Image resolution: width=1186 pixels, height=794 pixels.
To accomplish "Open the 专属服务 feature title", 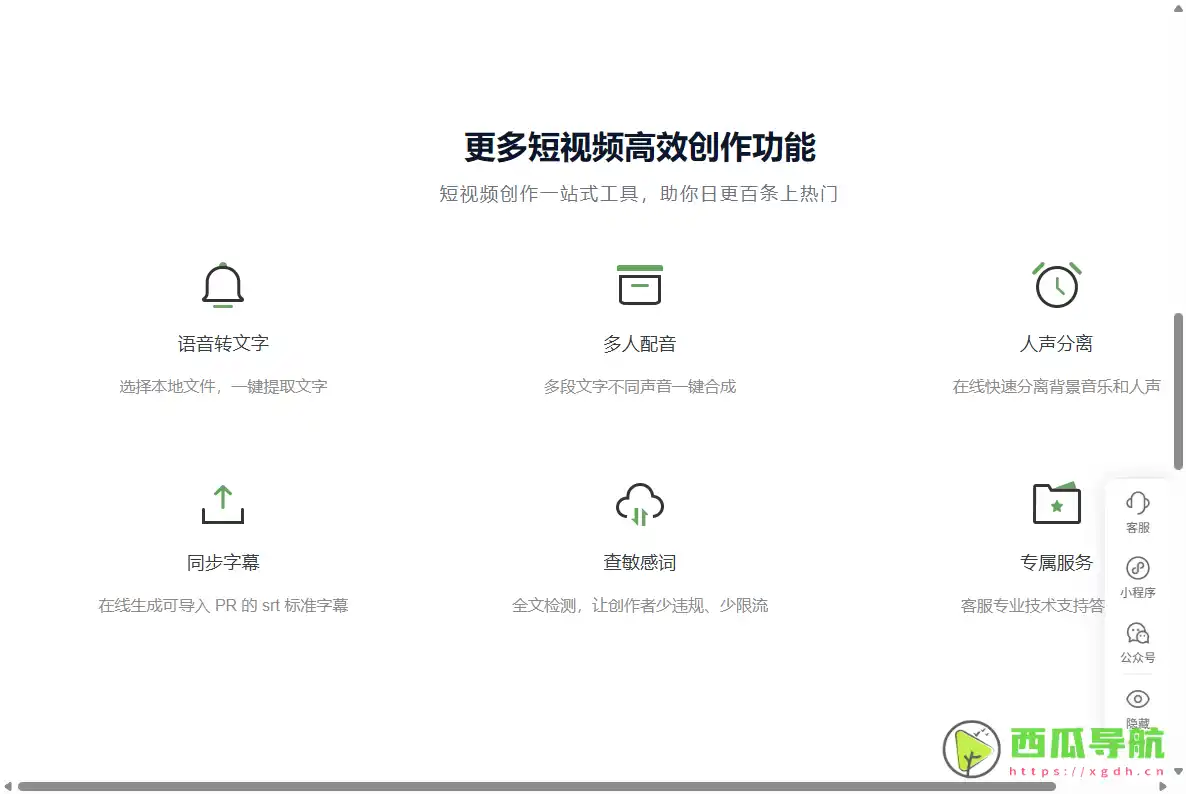I will pyautogui.click(x=1057, y=563).
